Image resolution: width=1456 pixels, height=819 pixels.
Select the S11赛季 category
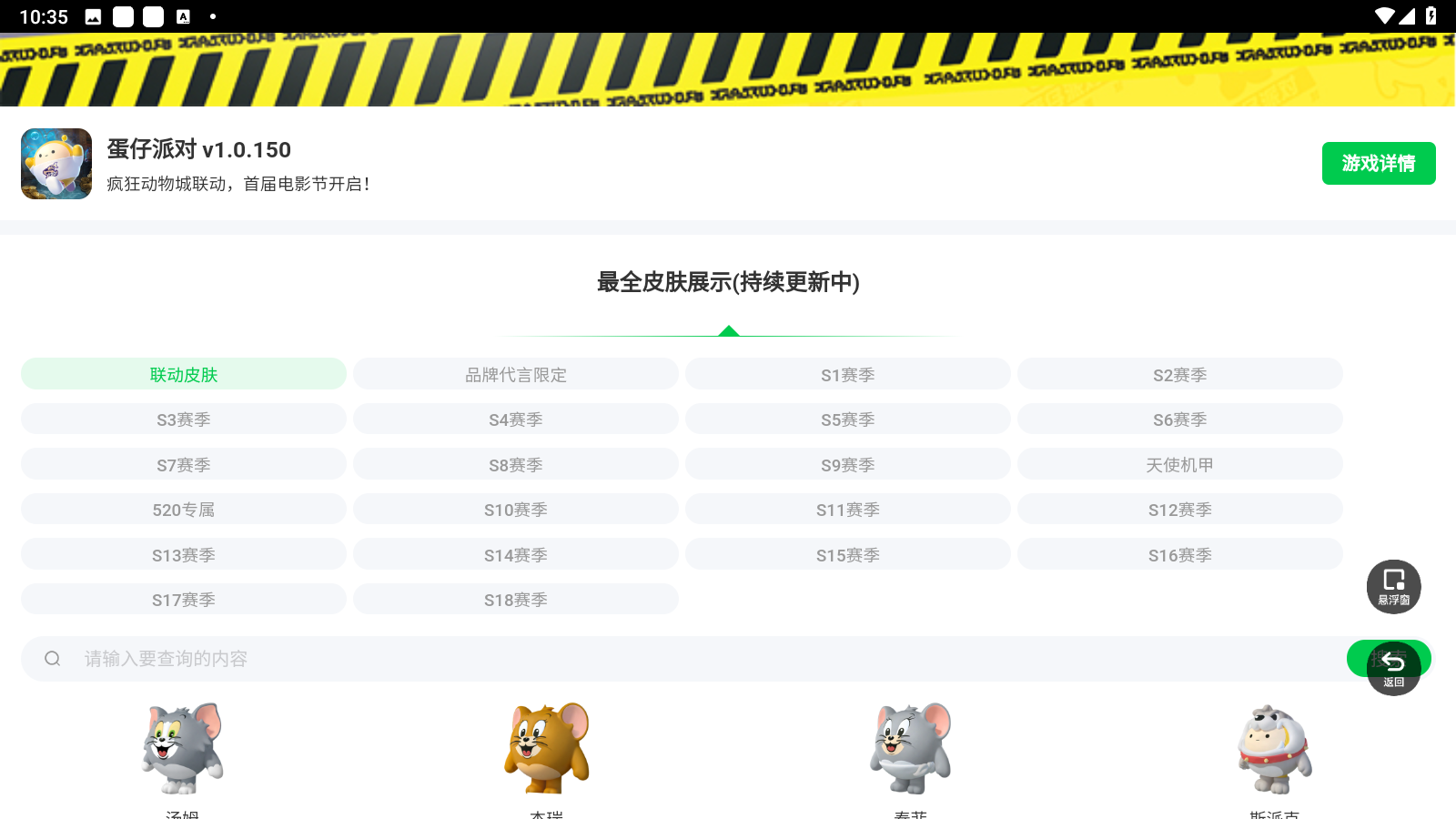848,509
